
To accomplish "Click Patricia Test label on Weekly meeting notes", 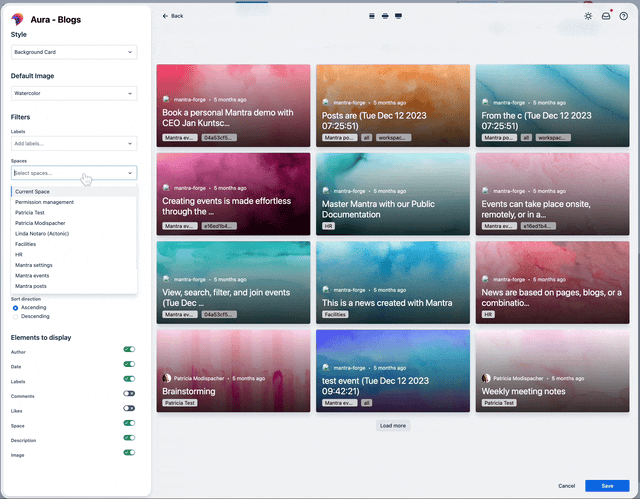I will [x=499, y=403].
